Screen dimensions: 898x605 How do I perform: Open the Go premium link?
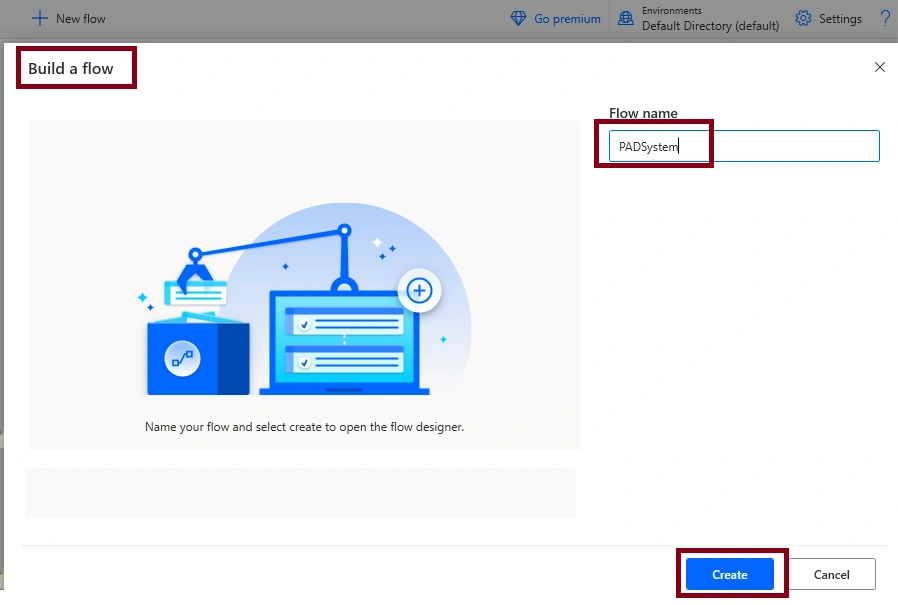click(x=567, y=19)
